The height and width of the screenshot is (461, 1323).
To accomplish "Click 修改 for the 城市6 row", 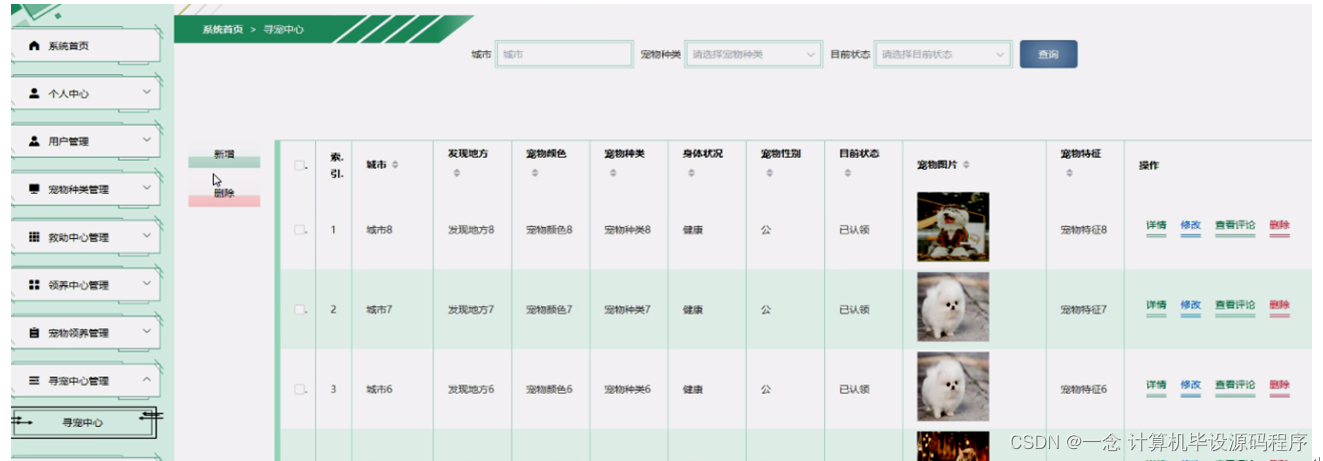I will [1190, 386].
